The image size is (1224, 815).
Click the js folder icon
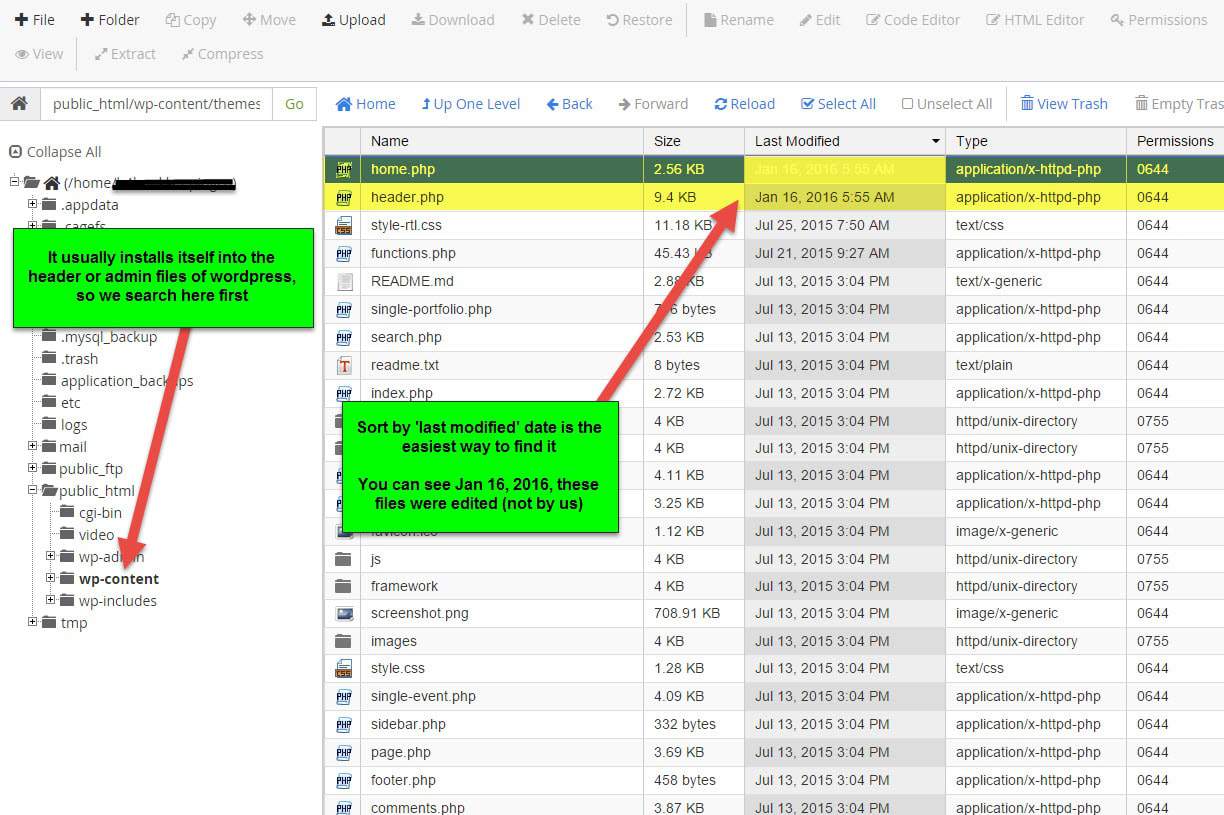(344, 559)
